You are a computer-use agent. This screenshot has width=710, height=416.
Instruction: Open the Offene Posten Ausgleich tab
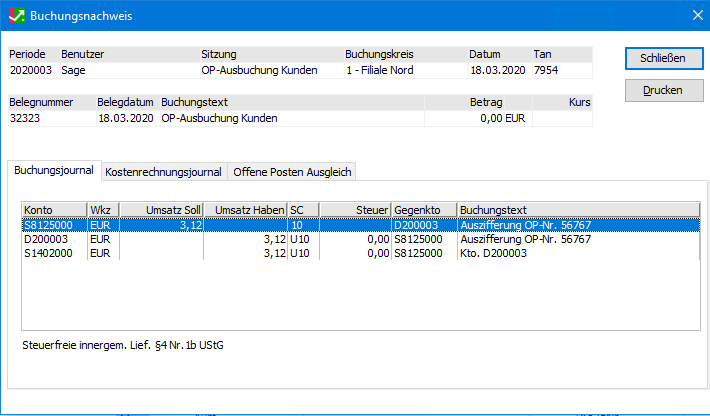point(292,172)
